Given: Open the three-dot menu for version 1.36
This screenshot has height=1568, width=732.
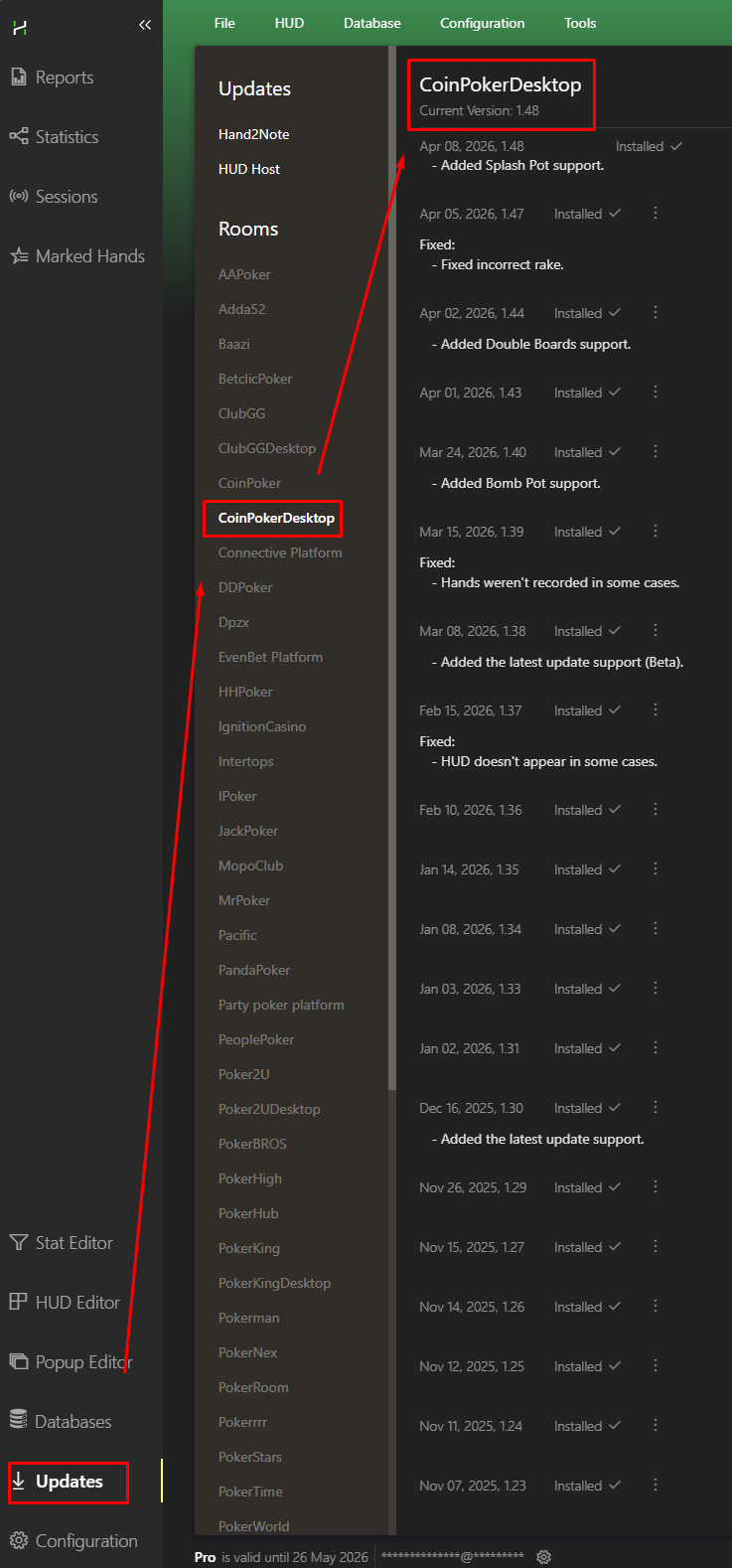Looking at the screenshot, I should point(656,810).
